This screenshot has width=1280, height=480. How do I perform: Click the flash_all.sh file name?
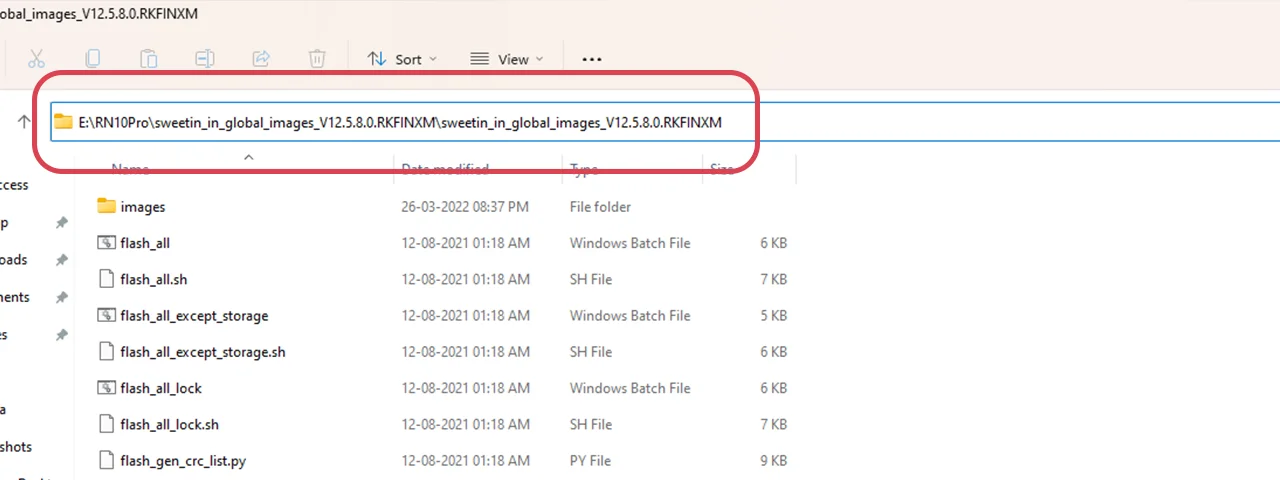154,279
